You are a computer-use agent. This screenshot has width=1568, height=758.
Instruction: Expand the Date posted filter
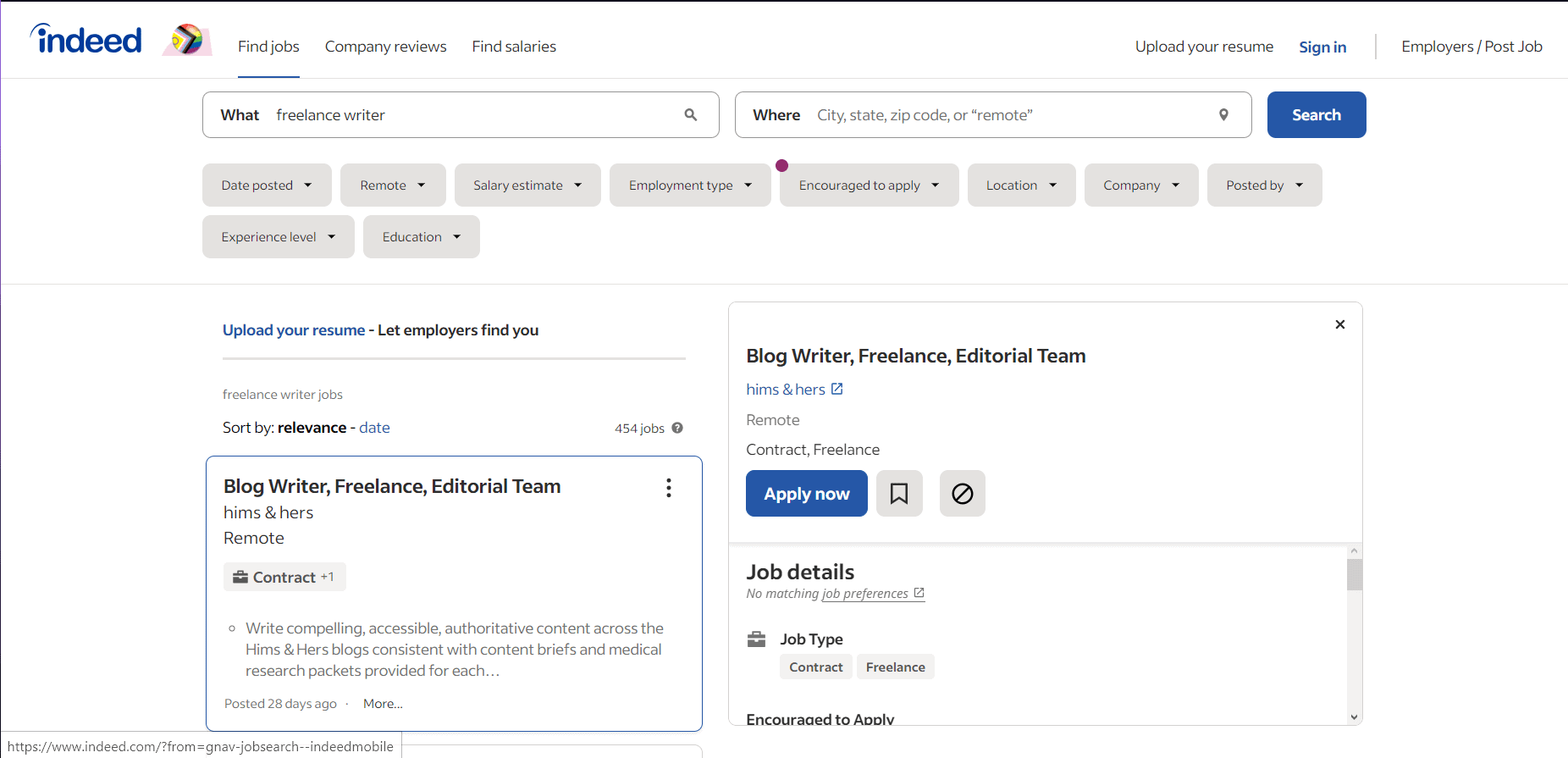(267, 185)
